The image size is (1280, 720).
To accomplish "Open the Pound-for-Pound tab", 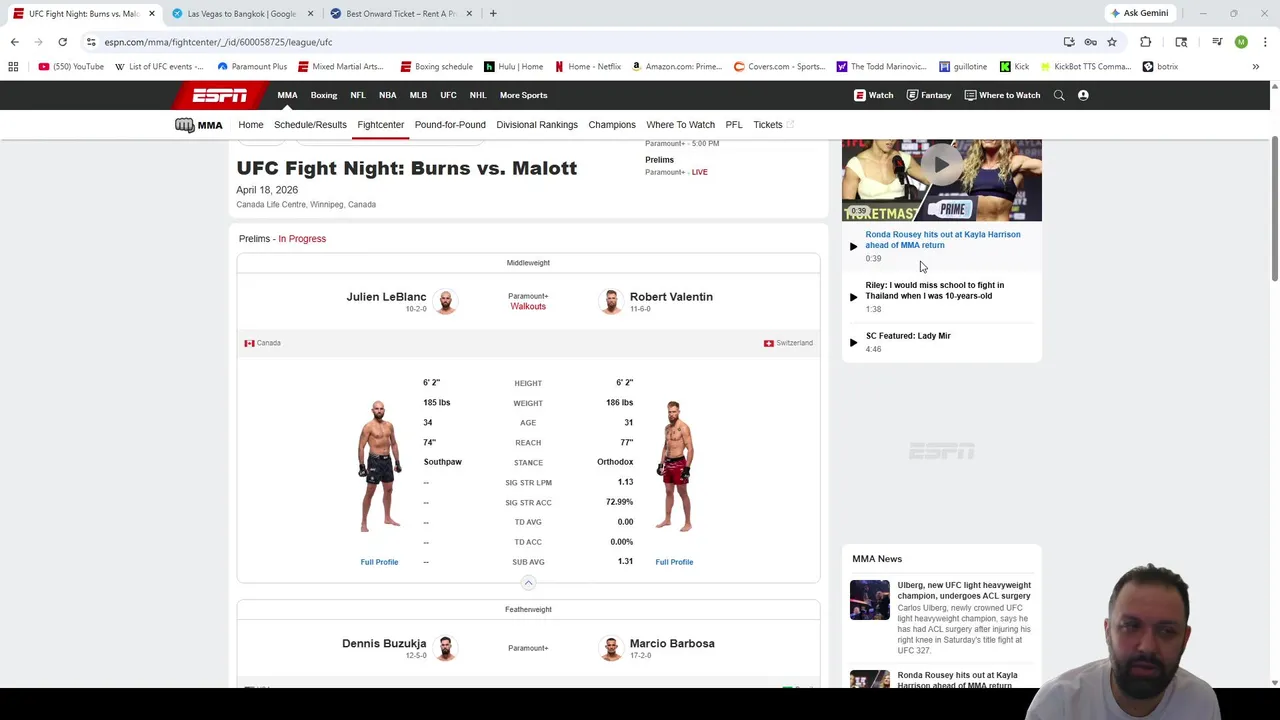I will 450,125.
